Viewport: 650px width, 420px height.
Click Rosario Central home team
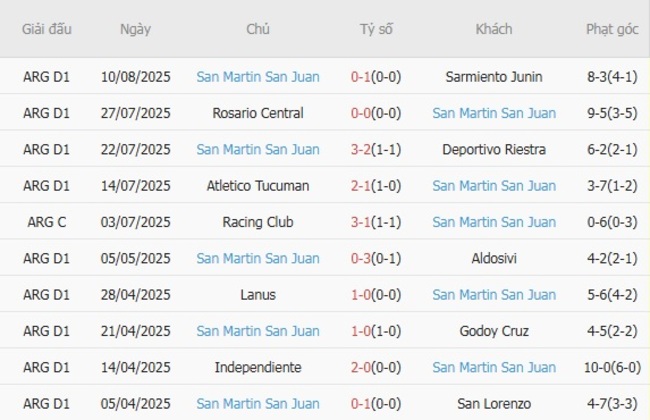(258, 113)
